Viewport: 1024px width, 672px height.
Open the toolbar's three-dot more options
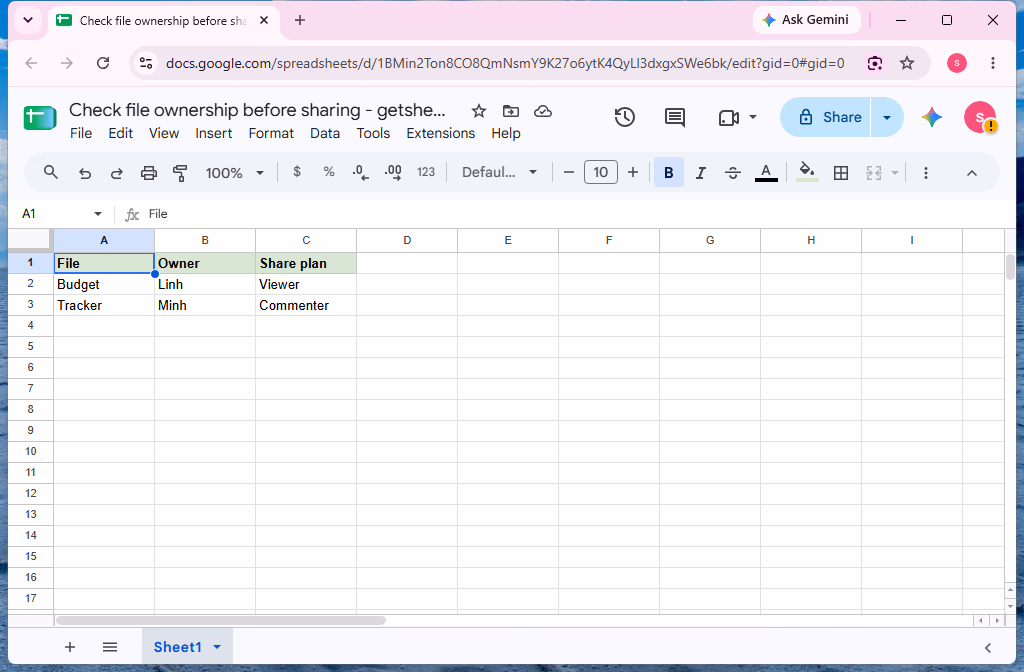point(925,173)
